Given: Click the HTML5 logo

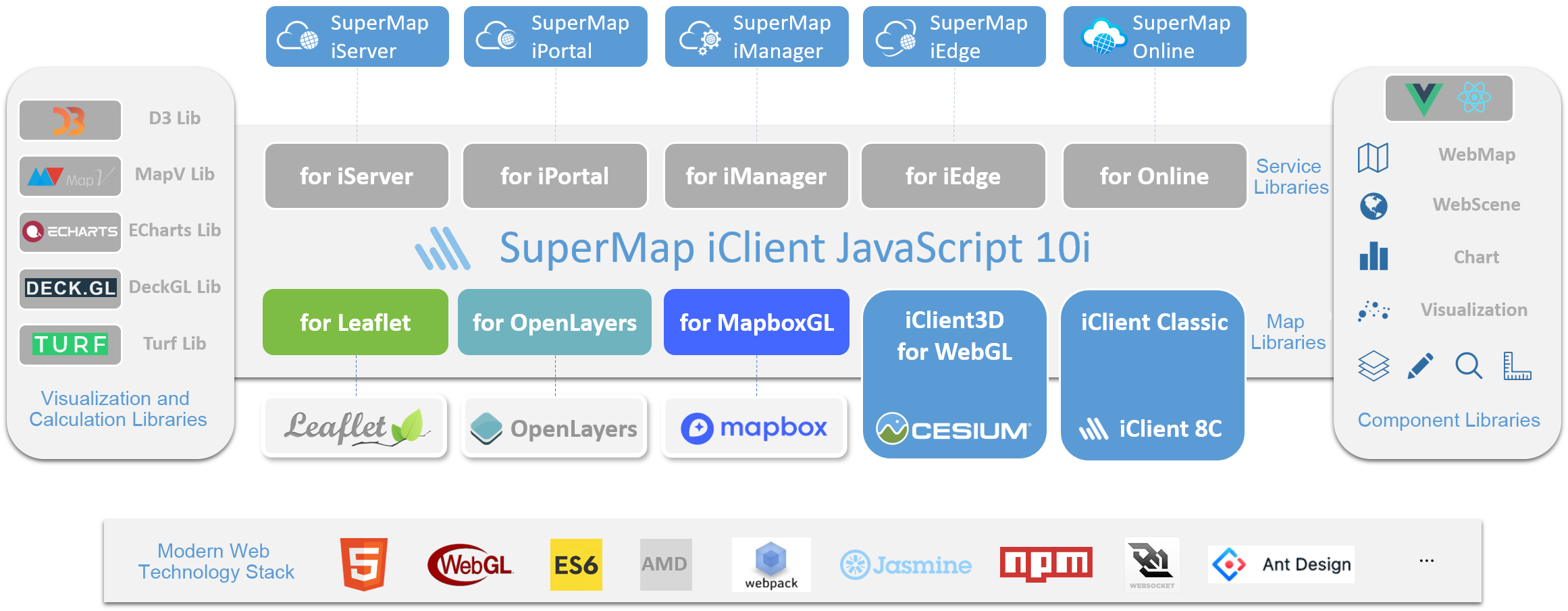Looking at the screenshot, I should pyautogui.click(x=364, y=564).
